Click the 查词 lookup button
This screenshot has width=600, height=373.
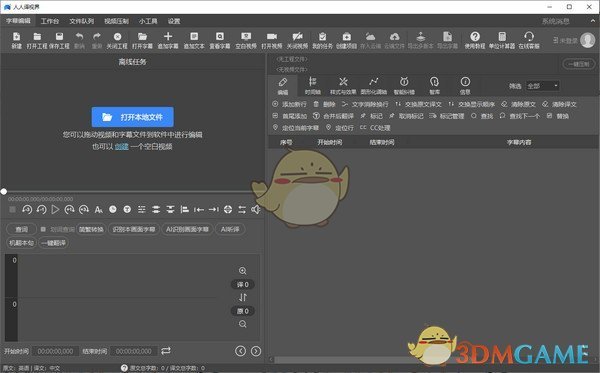[x=21, y=229]
